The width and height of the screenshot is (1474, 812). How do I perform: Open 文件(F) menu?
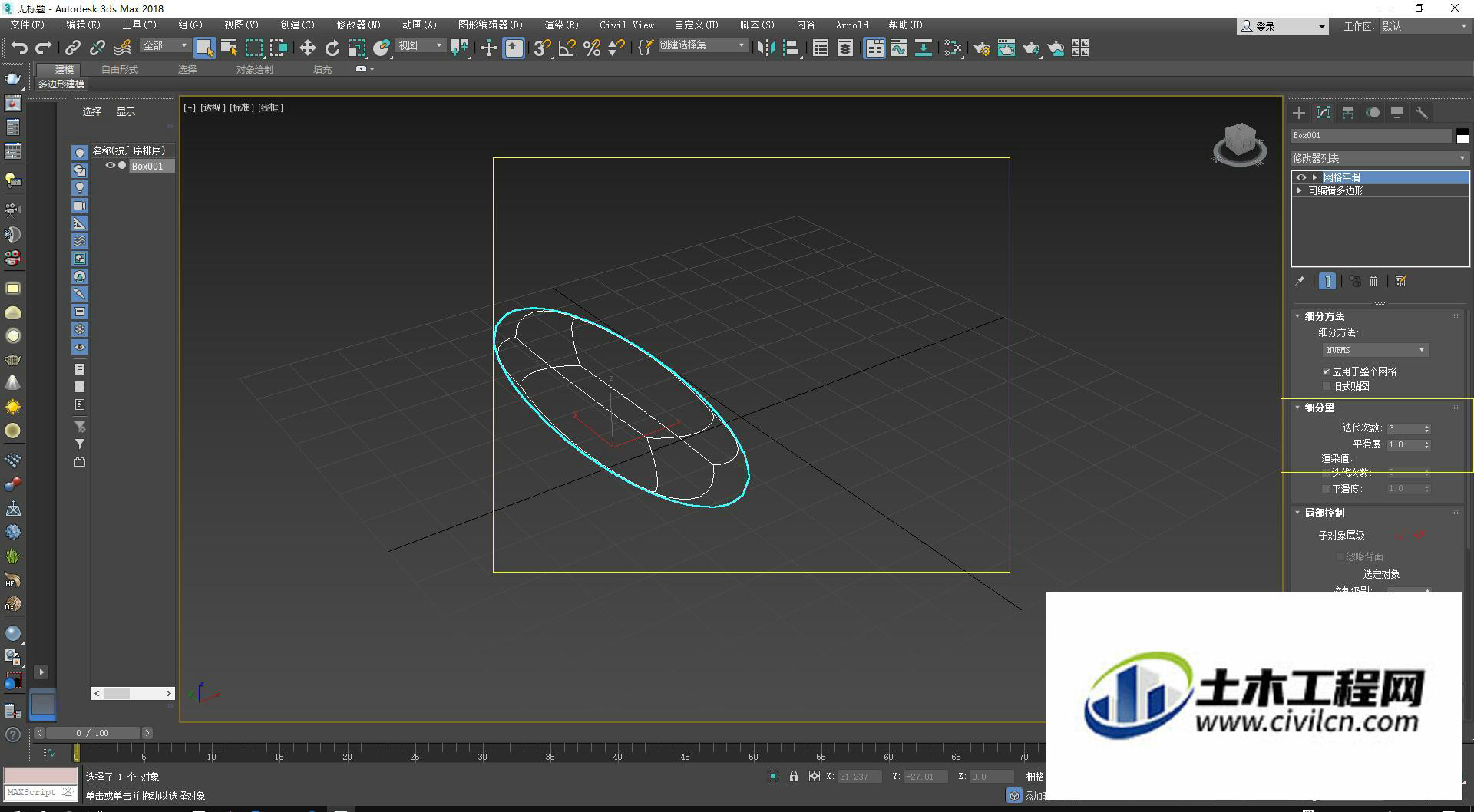28,25
